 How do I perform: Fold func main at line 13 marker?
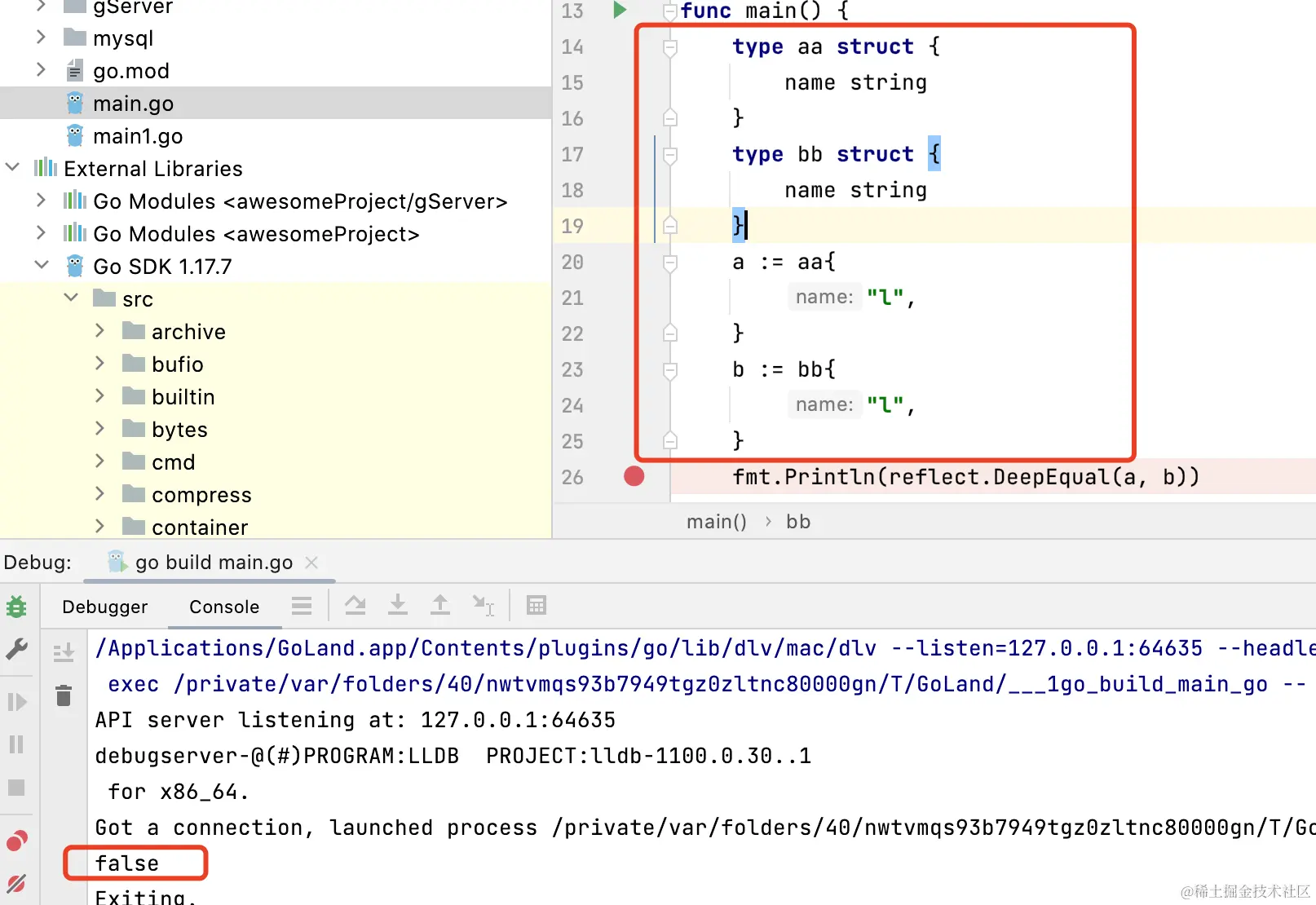[x=670, y=11]
